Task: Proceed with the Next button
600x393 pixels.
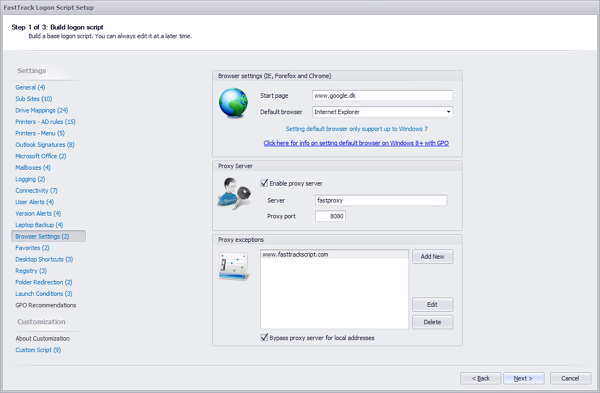Action: [523, 378]
